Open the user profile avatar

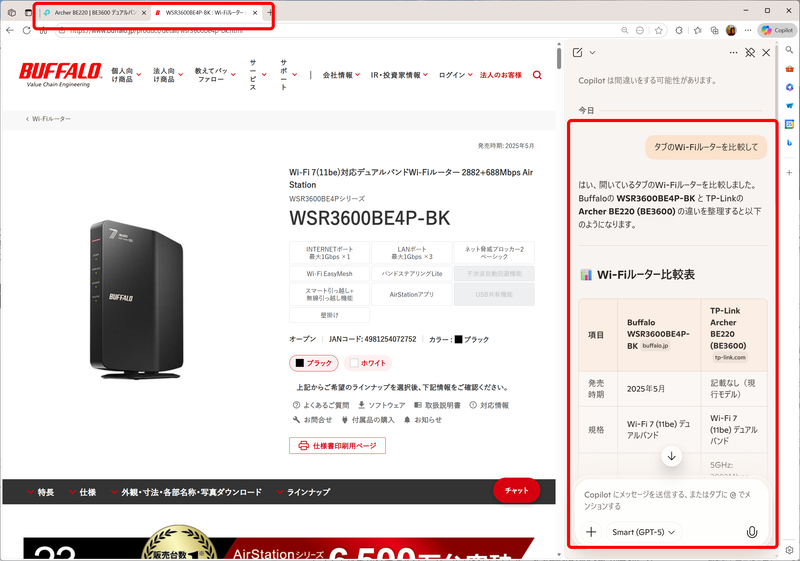coord(731,31)
